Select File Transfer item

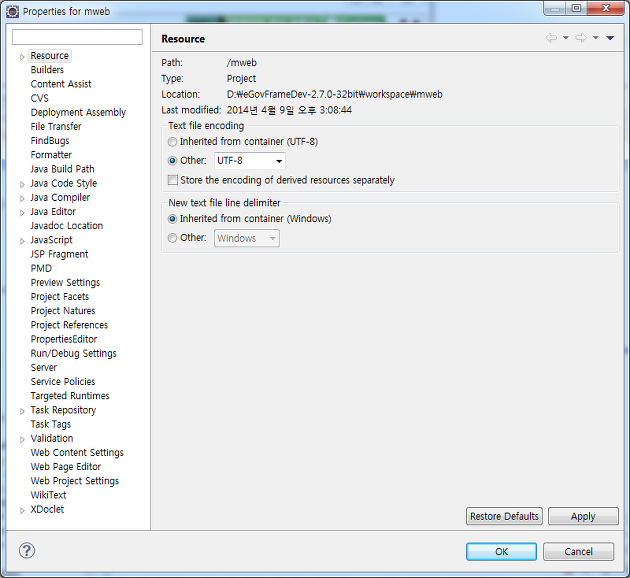56,127
